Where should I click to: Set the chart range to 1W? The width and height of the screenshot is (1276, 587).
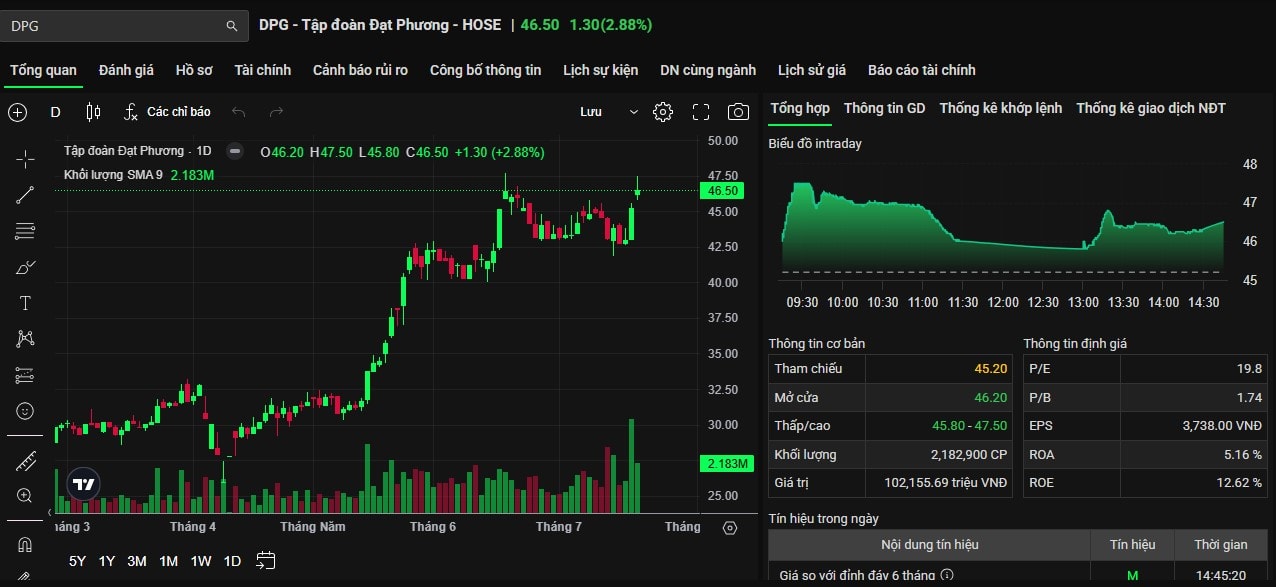tap(201, 561)
